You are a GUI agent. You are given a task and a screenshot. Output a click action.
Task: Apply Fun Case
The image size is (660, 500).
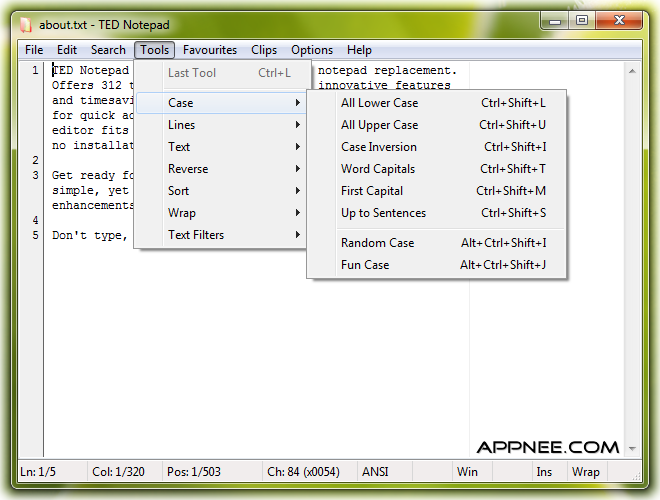pyautogui.click(x=436, y=265)
